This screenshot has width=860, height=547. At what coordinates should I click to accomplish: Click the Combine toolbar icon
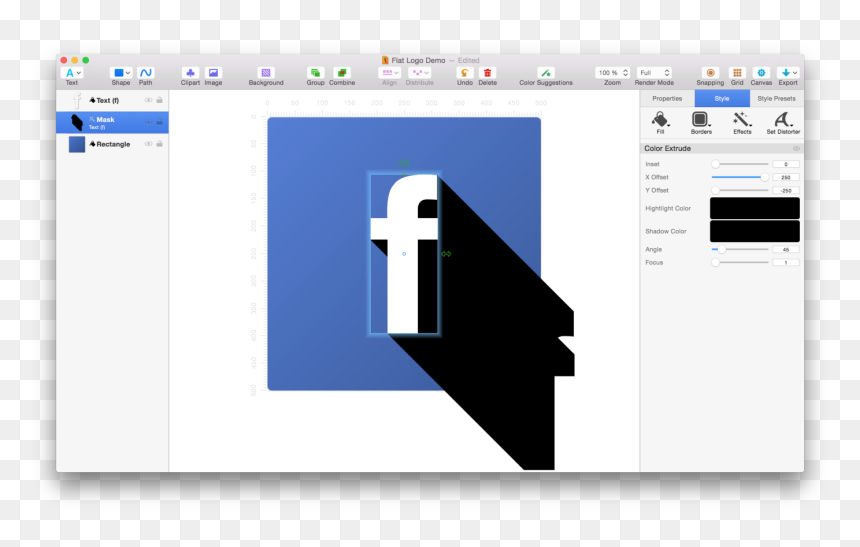pyautogui.click(x=342, y=72)
